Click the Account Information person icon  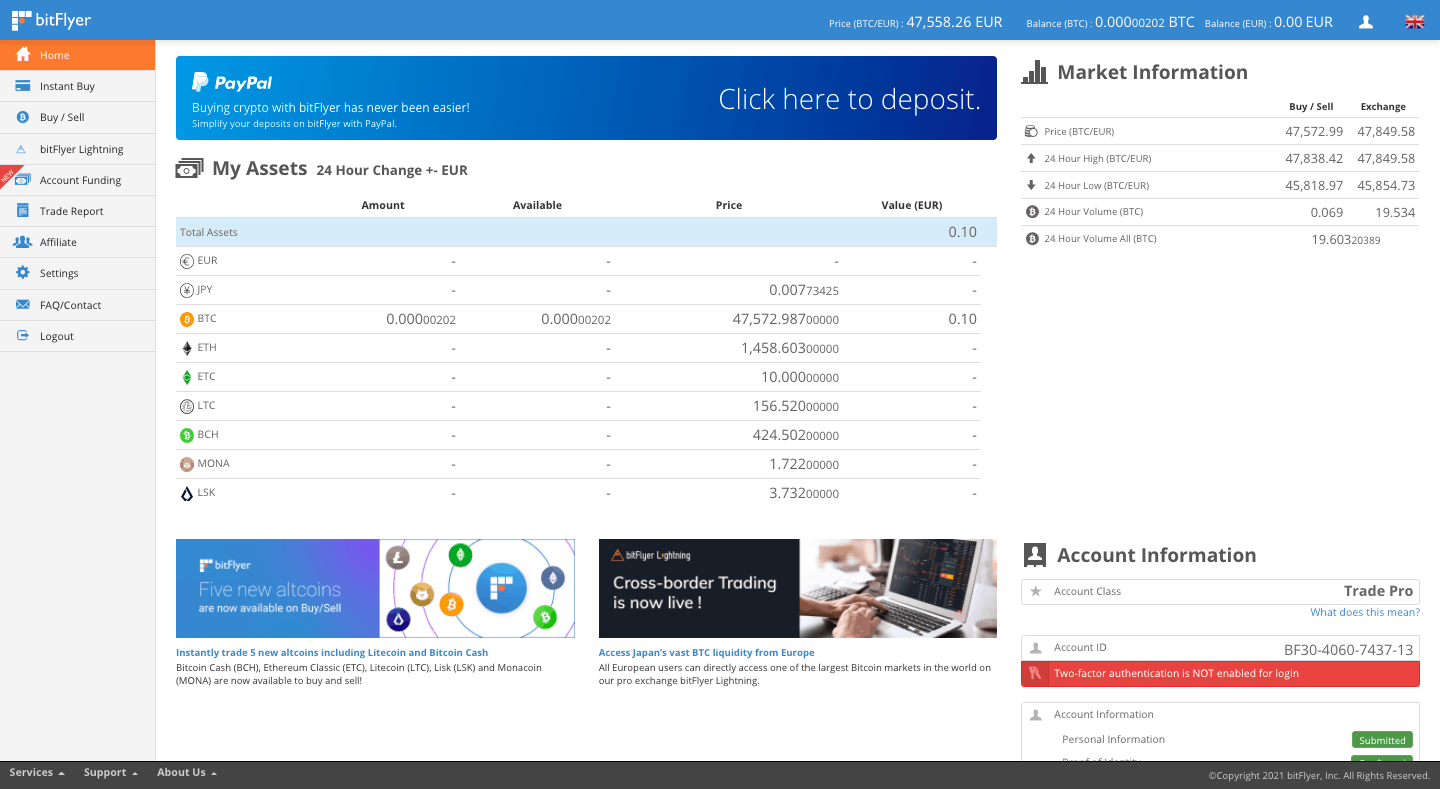[1035, 555]
